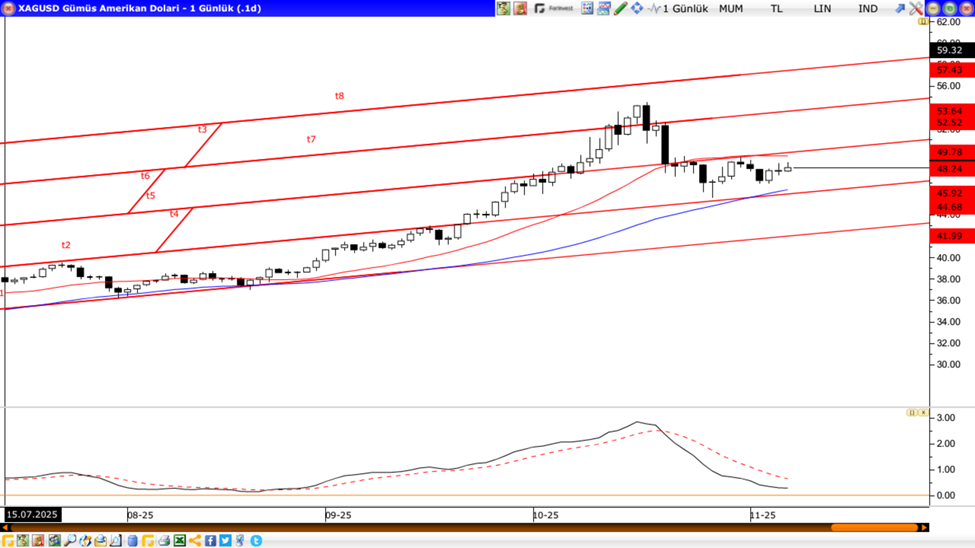The width and height of the screenshot is (975, 548).
Task: Click the Forinvest logo menu
Action: pos(554,8)
